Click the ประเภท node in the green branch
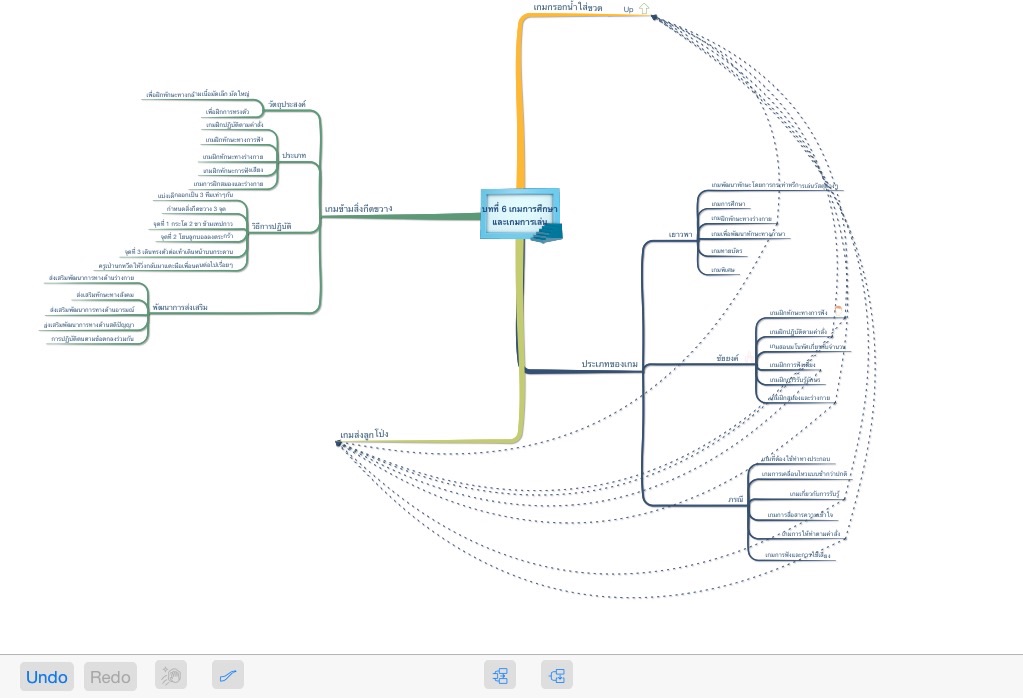The image size is (1023, 698). pyautogui.click(x=294, y=157)
